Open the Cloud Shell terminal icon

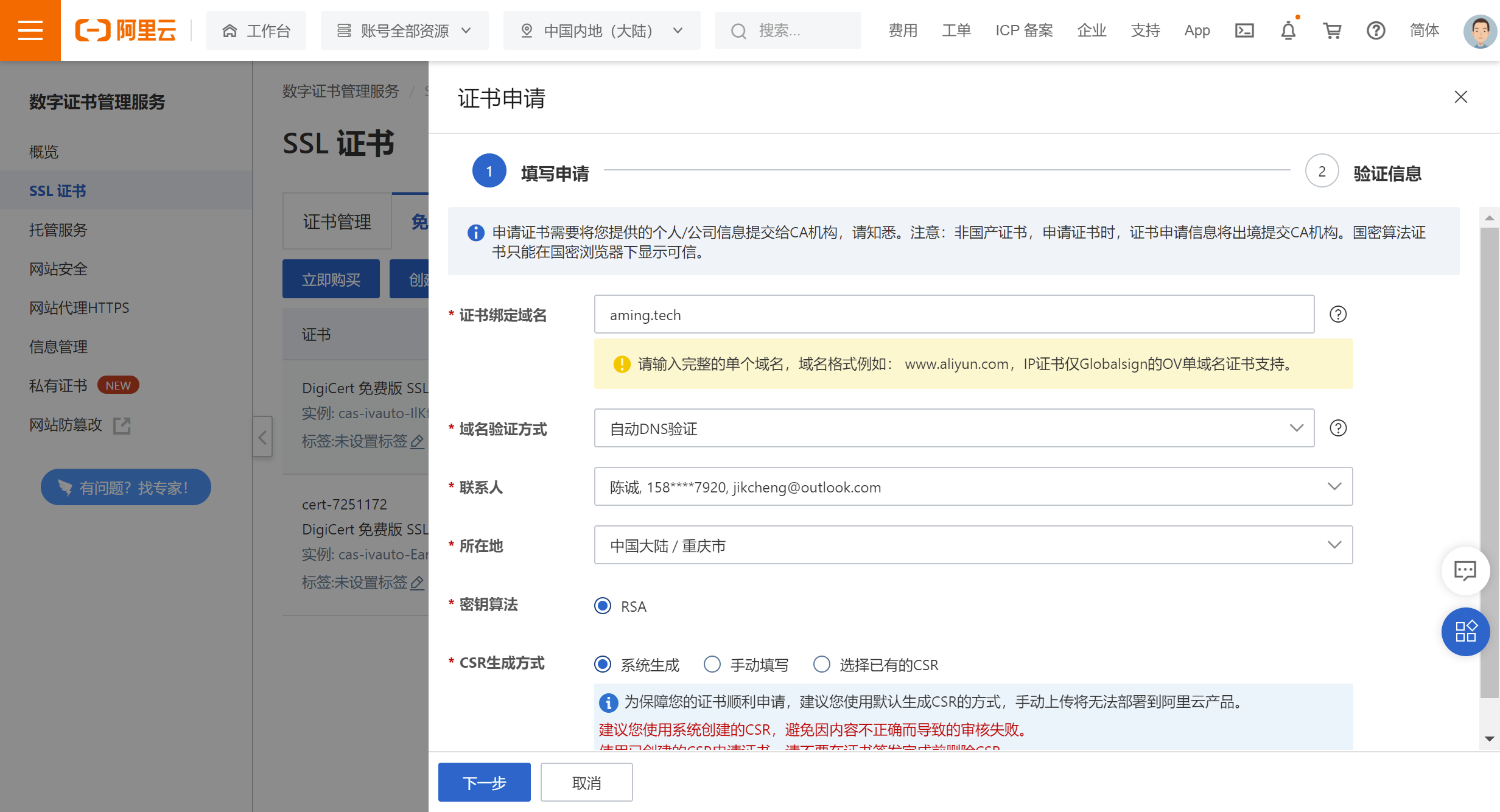click(1244, 30)
